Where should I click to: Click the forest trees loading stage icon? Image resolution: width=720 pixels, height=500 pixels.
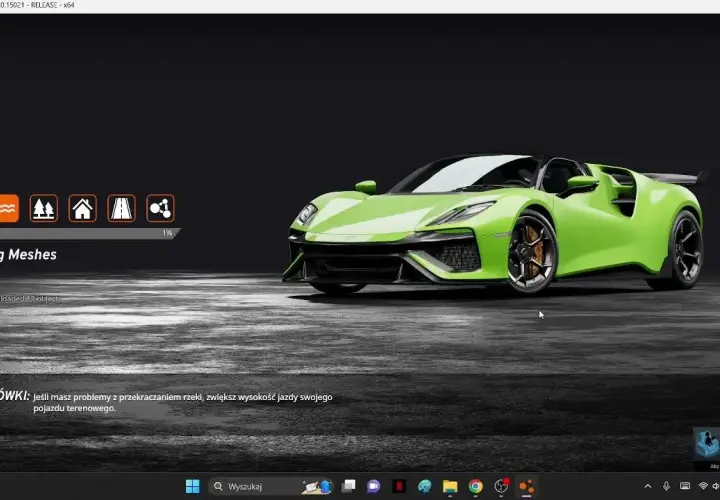point(44,208)
